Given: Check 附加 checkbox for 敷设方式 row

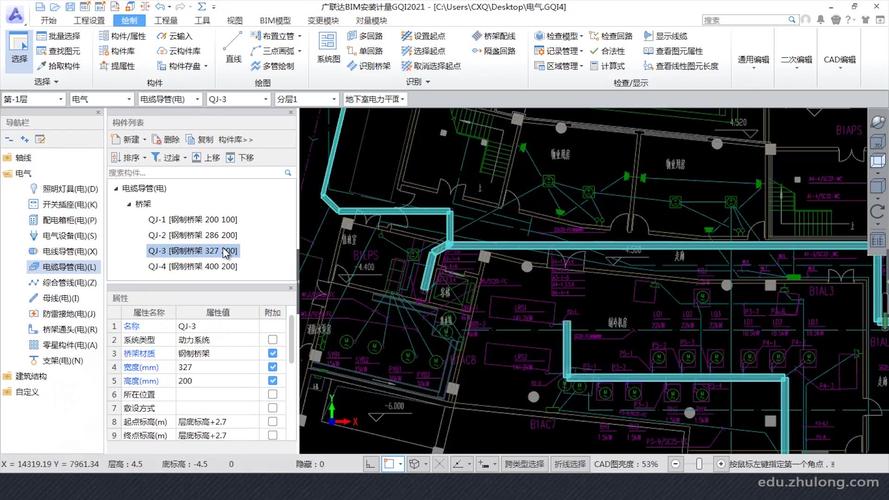Looking at the screenshot, I should tap(273, 408).
